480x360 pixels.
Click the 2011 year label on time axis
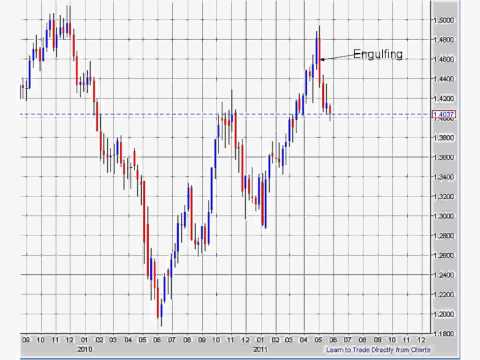(x=260, y=349)
